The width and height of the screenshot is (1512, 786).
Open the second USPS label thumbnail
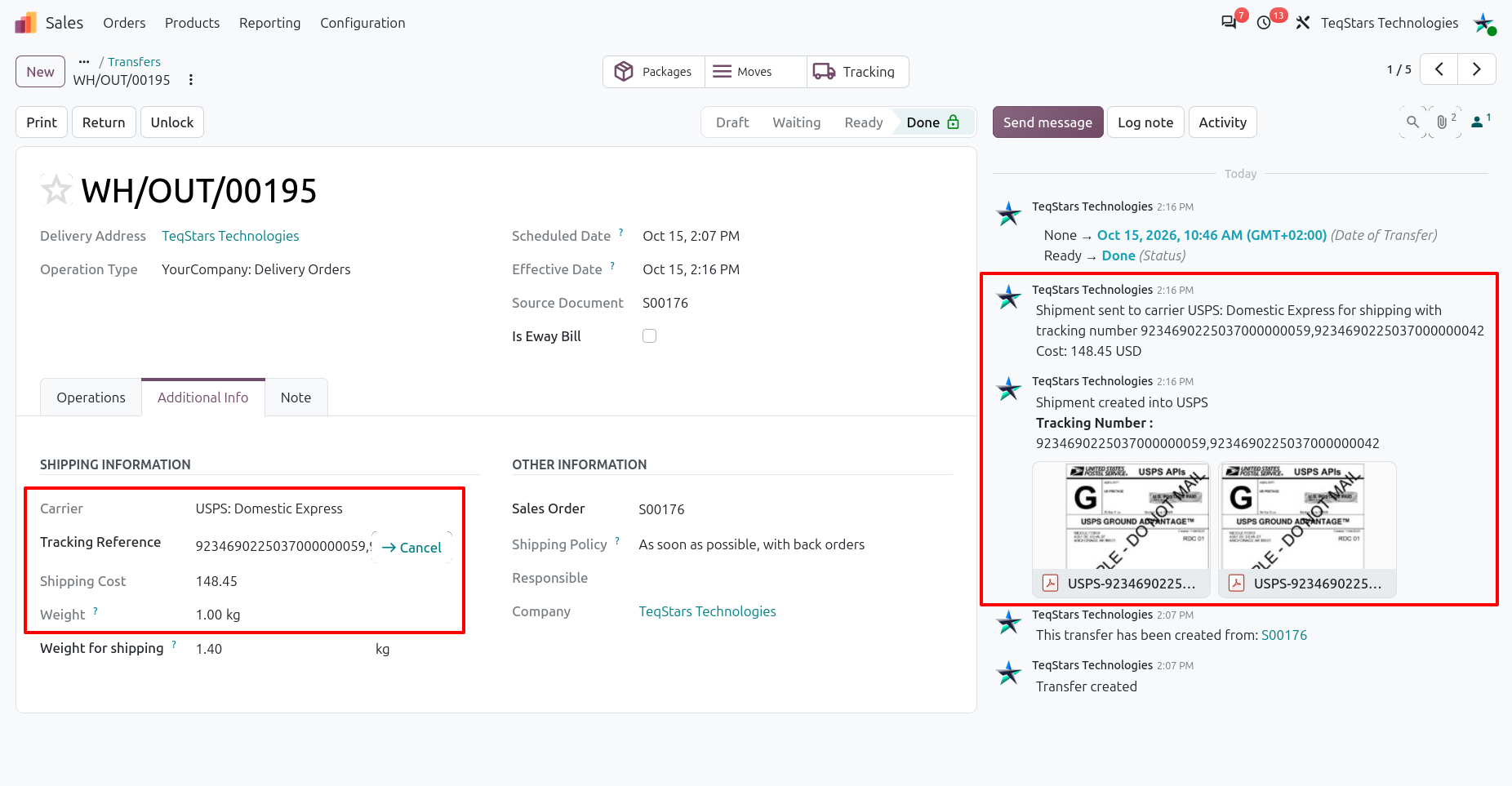click(1307, 516)
